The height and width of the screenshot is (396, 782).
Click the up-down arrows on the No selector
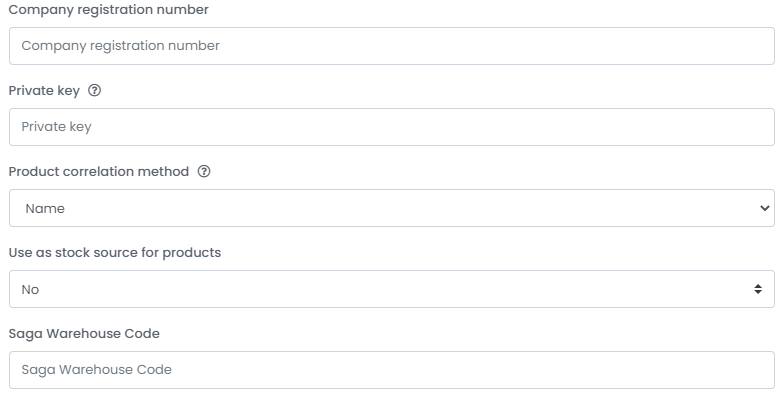(x=758, y=289)
